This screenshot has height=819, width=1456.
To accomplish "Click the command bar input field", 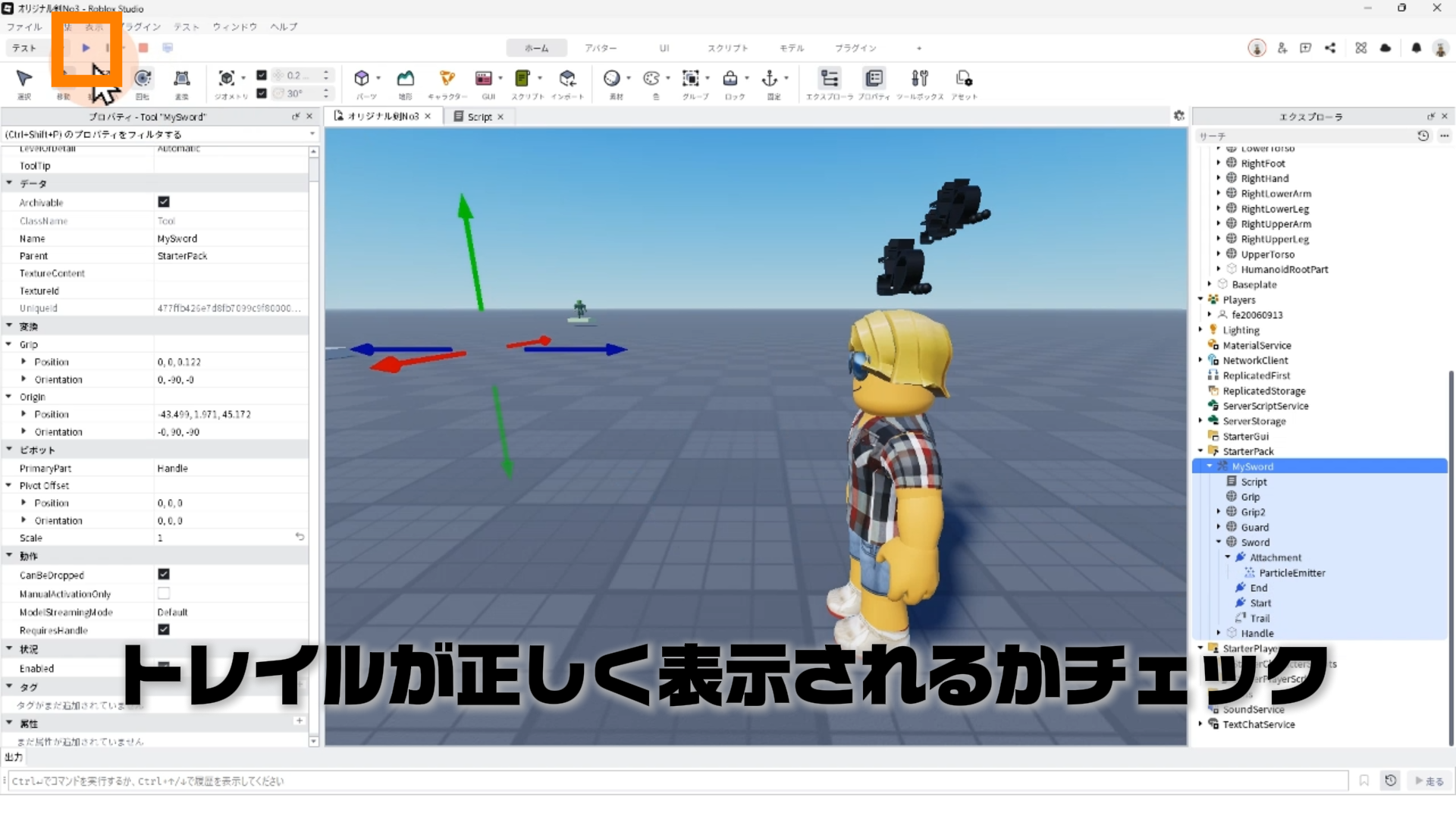I will click(675, 781).
